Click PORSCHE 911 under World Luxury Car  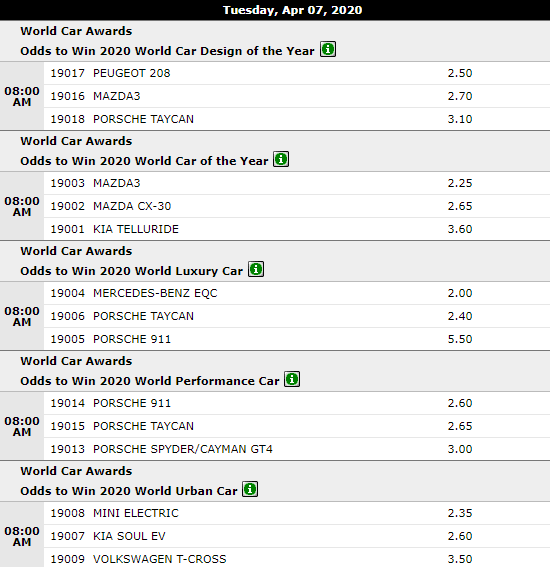click(132, 339)
